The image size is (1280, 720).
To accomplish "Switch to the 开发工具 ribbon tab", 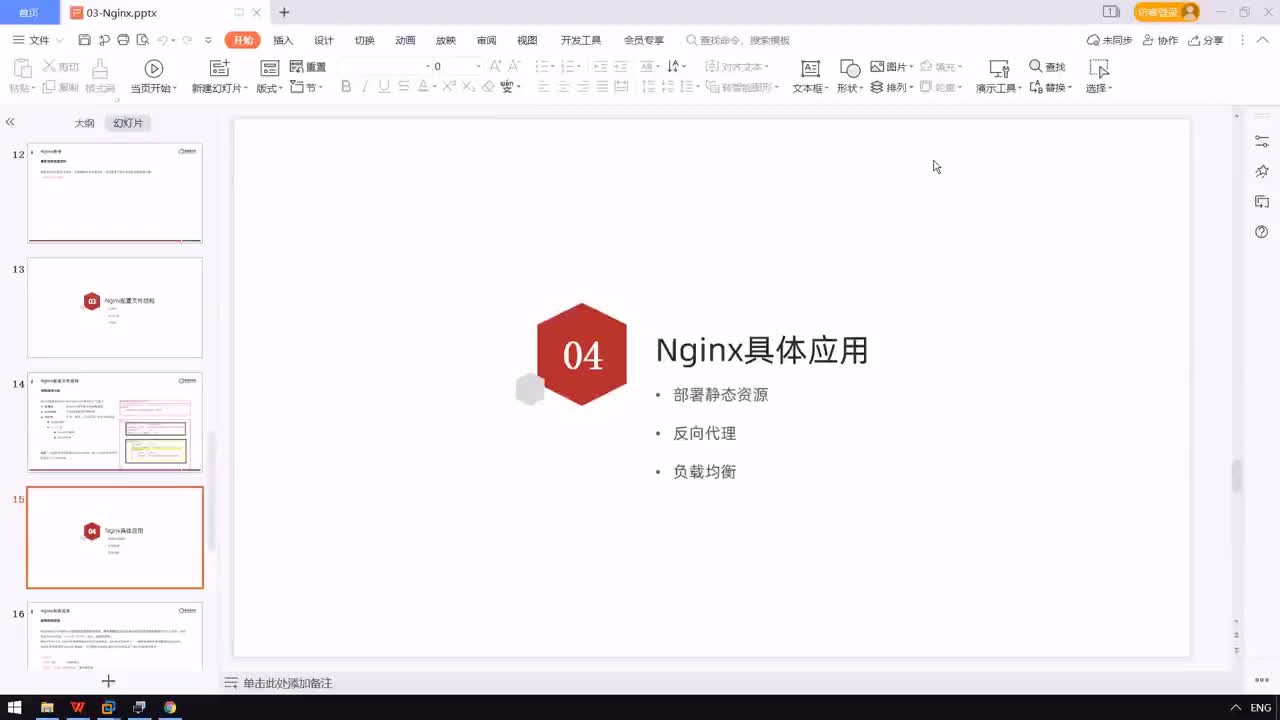I will pyautogui.click(x=581, y=40).
